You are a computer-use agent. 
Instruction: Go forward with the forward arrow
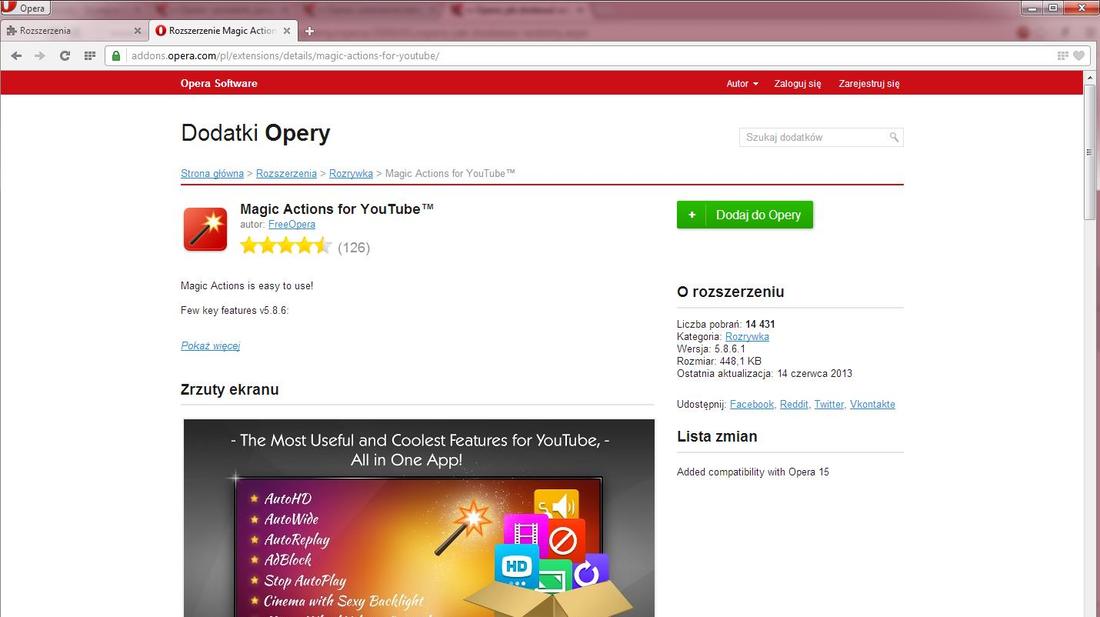(40, 55)
